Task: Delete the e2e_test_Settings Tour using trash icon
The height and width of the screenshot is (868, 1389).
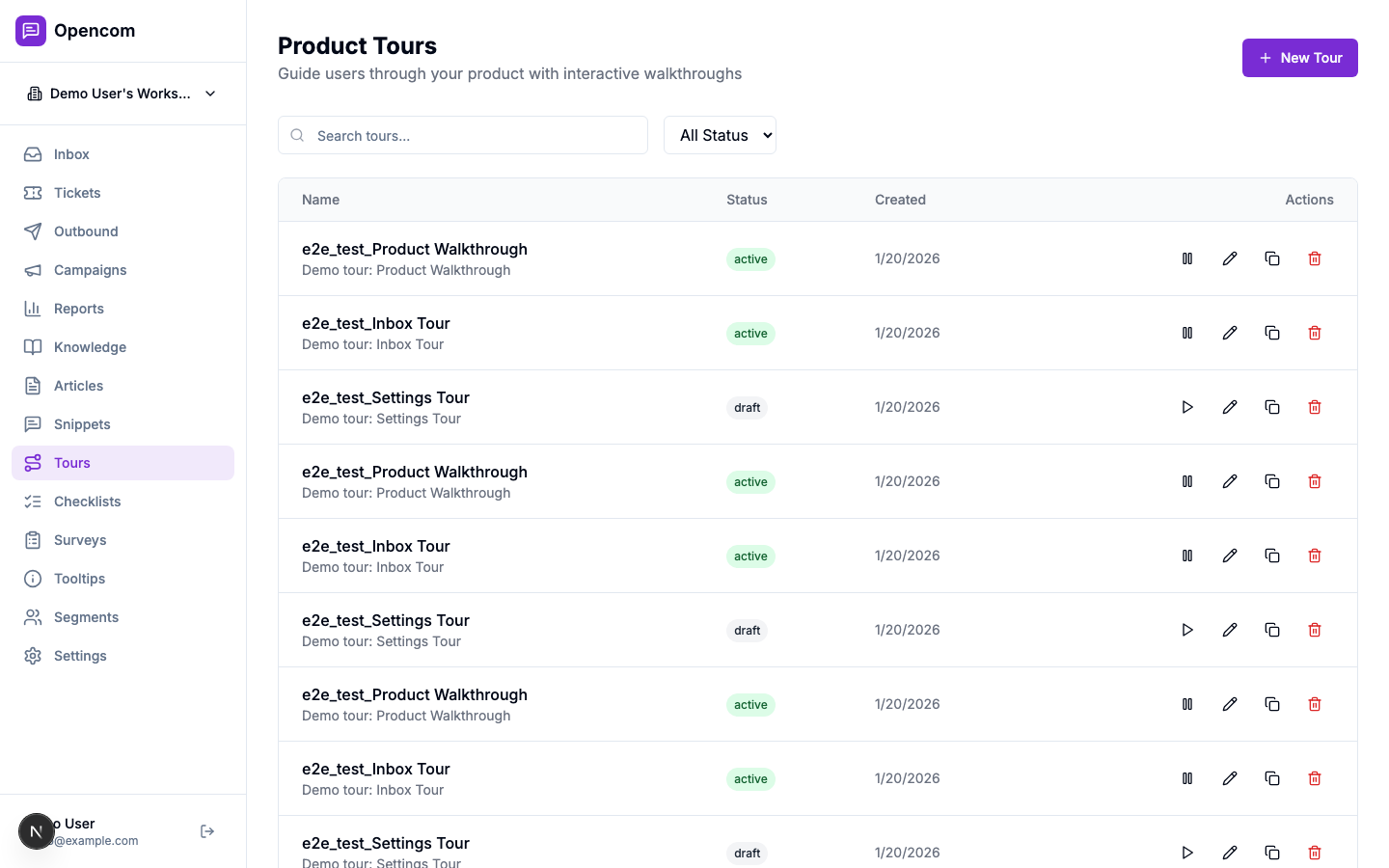Action: click(1315, 406)
